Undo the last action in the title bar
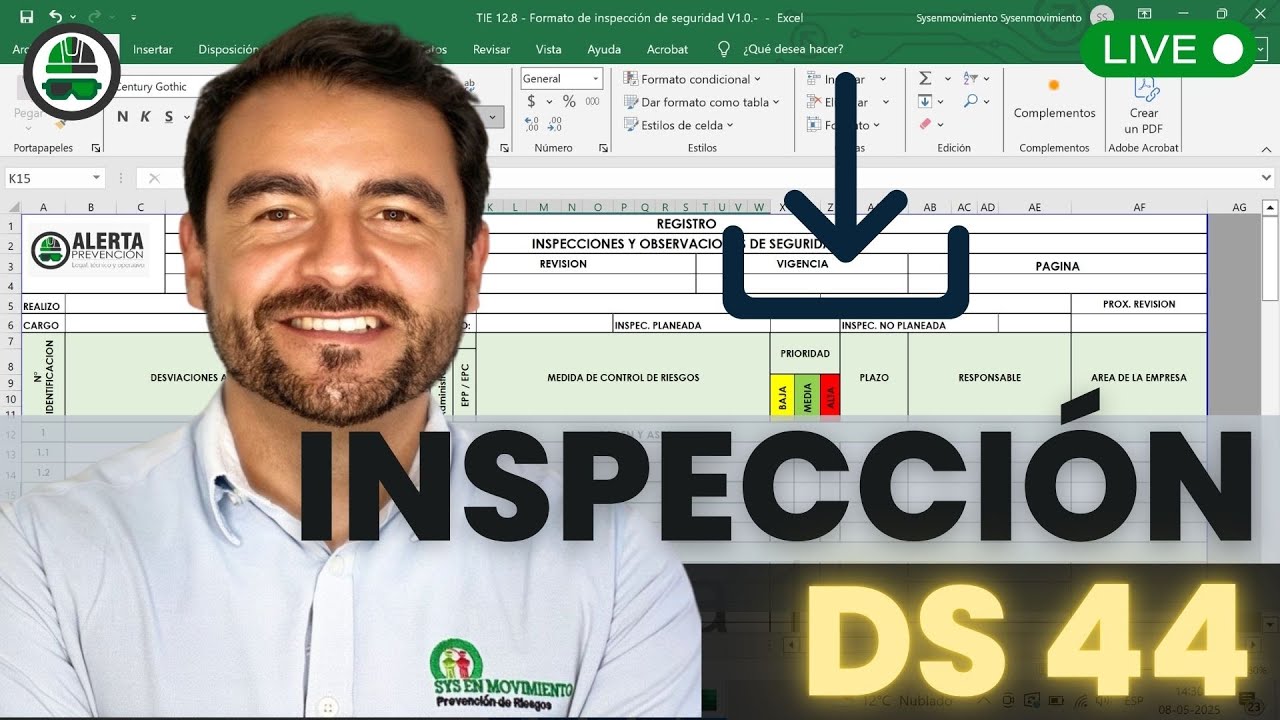The height and width of the screenshot is (720, 1280). (55, 17)
